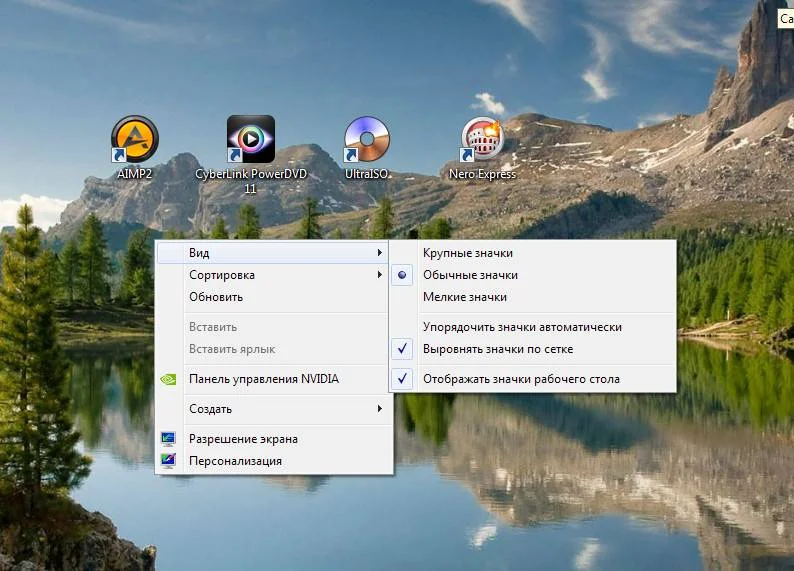The height and width of the screenshot is (571, 794).
Task: Open Панель управления NVIDIA
Action: [273, 379]
